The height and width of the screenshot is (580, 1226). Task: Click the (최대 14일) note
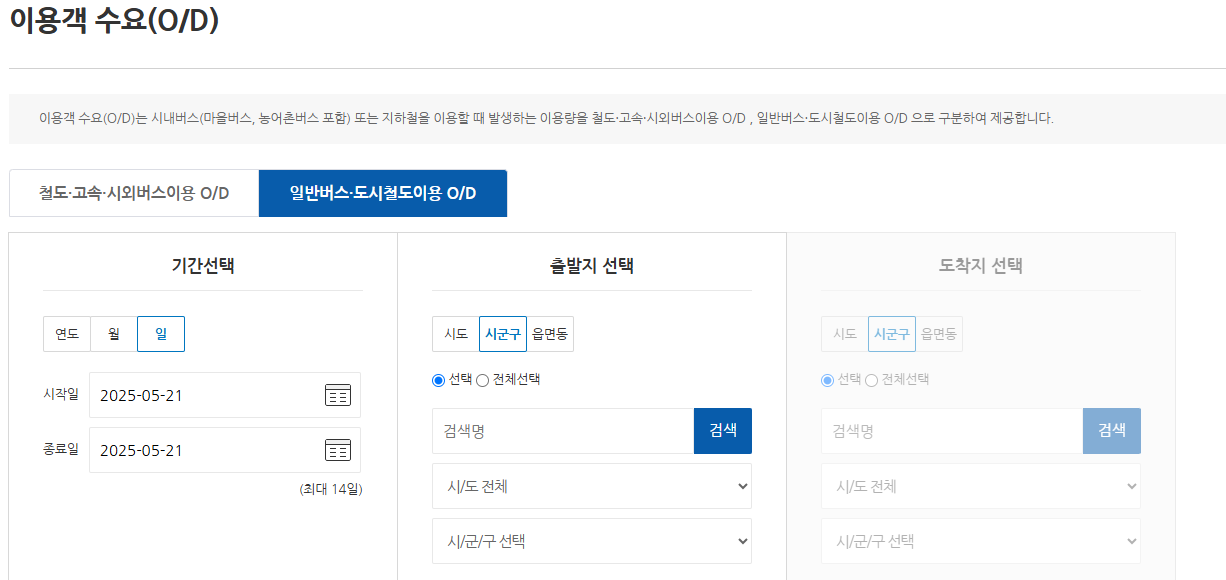(x=331, y=489)
